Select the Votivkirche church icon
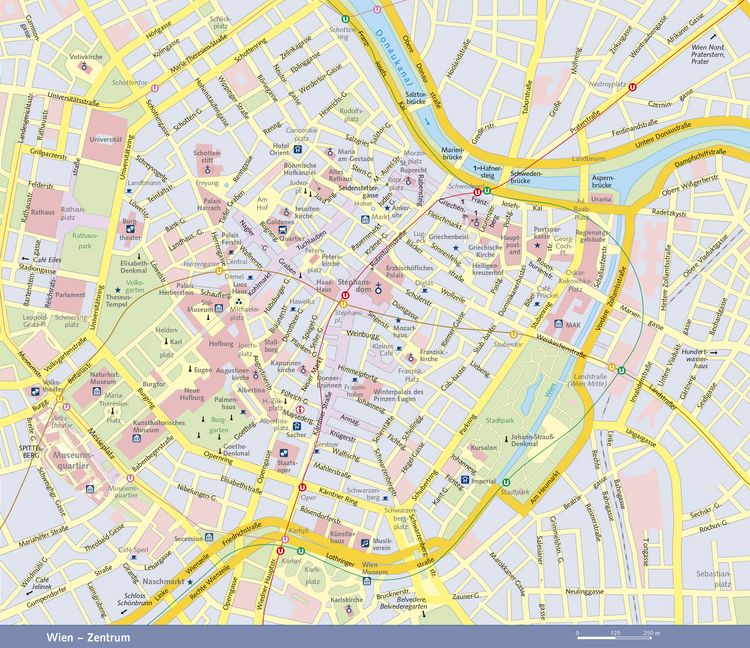 [85, 67]
